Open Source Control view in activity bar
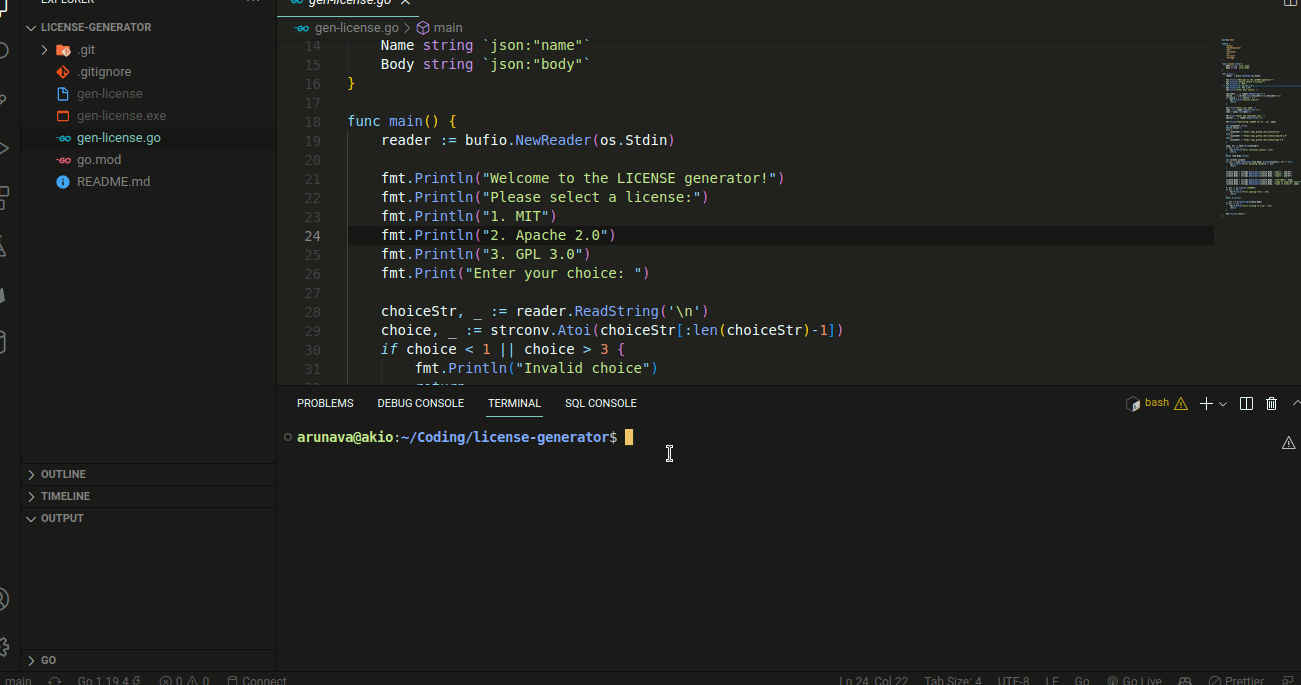Image resolution: width=1301 pixels, height=685 pixels. [x=4, y=99]
